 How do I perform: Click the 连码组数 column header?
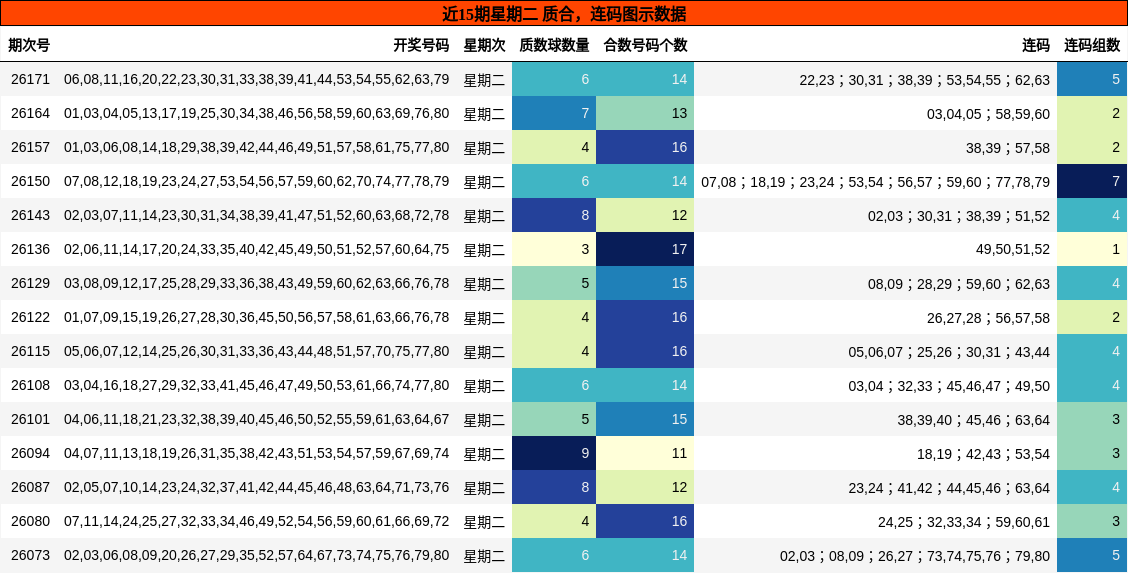[x=1092, y=45]
